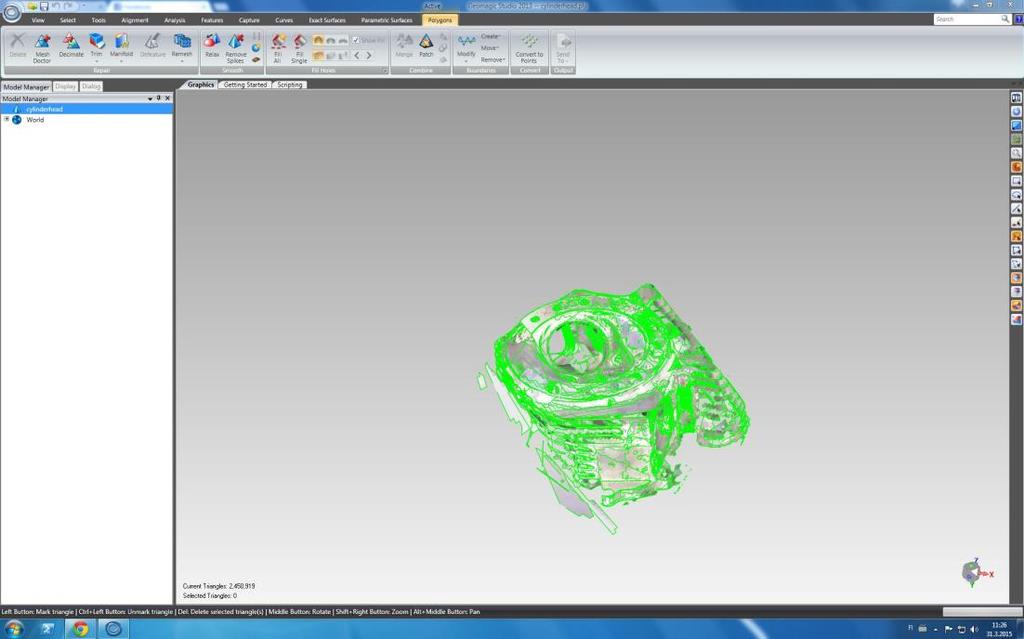This screenshot has height=639, width=1024.
Task: Open quick access toolbar customize arrow
Action: pos(83,6)
